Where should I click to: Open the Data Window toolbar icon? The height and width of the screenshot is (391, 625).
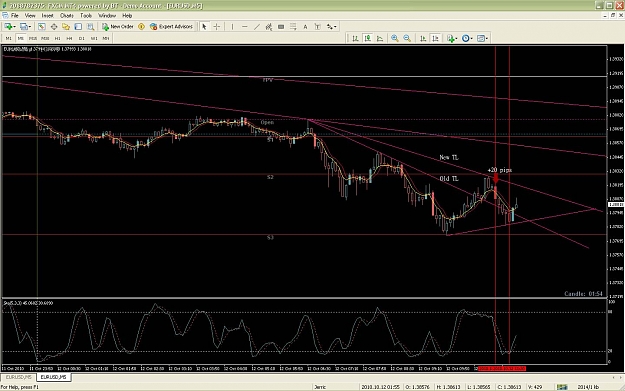[x=53, y=27]
